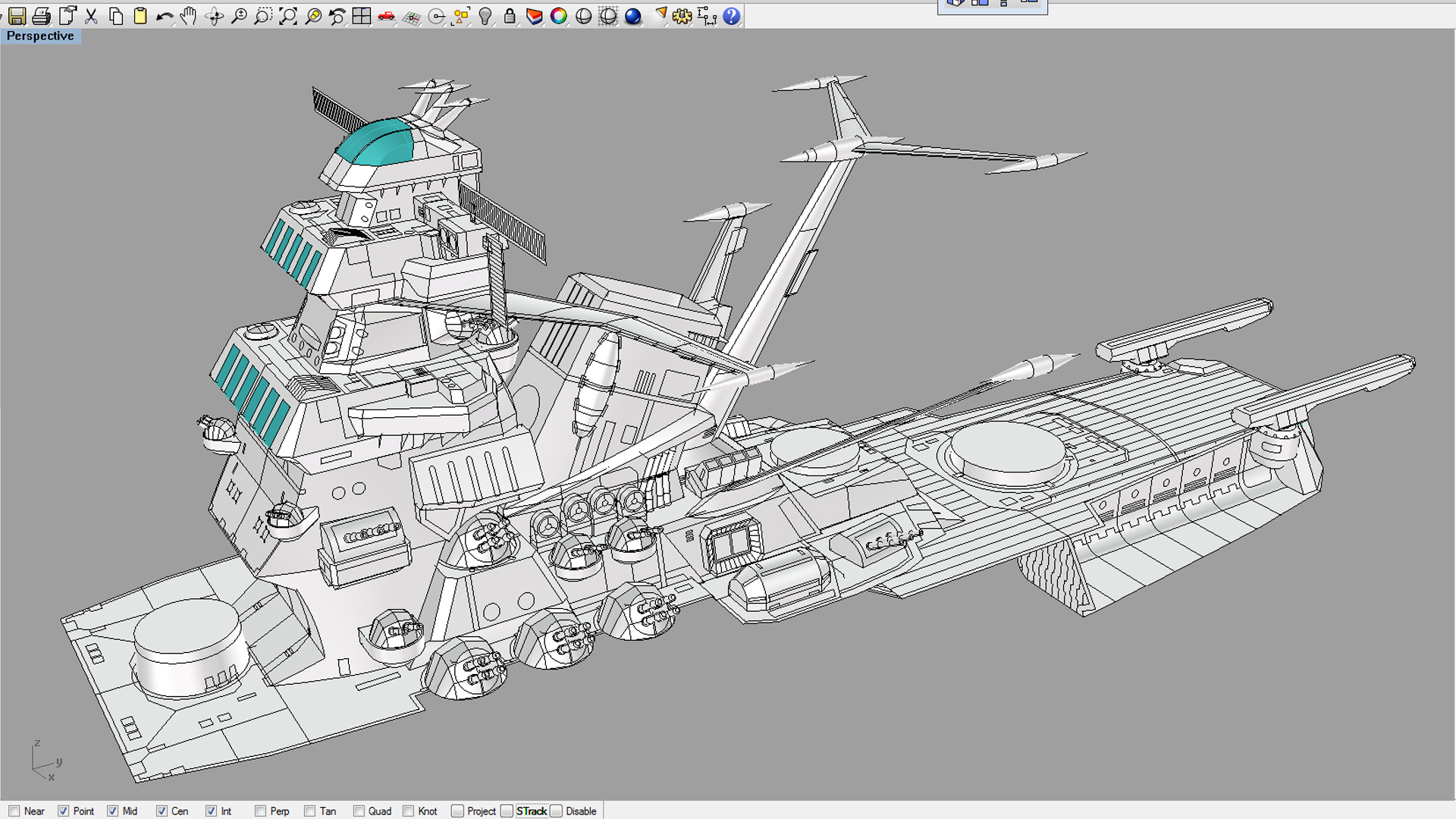Enable the Tan object snap checkbox
The width and height of the screenshot is (1456, 819).
[x=309, y=811]
